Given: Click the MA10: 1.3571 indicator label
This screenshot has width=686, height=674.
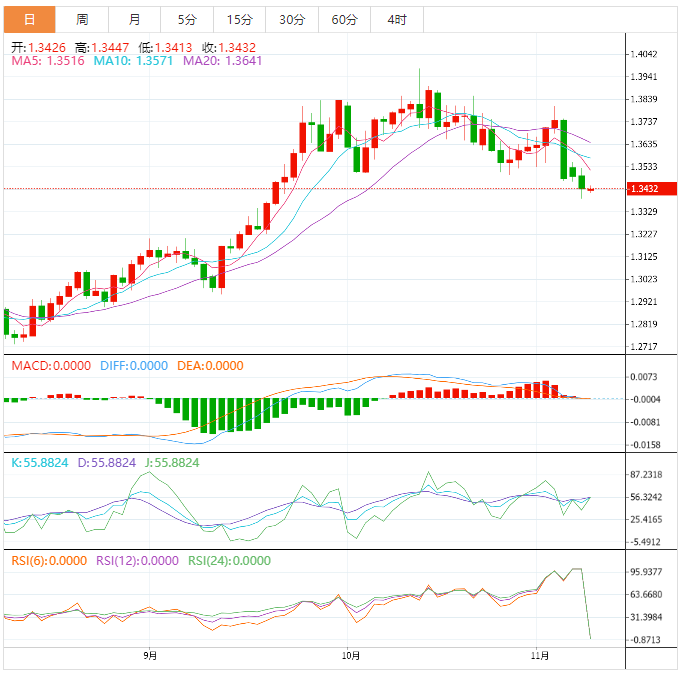Looking at the screenshot, I should tap(133, 61).
